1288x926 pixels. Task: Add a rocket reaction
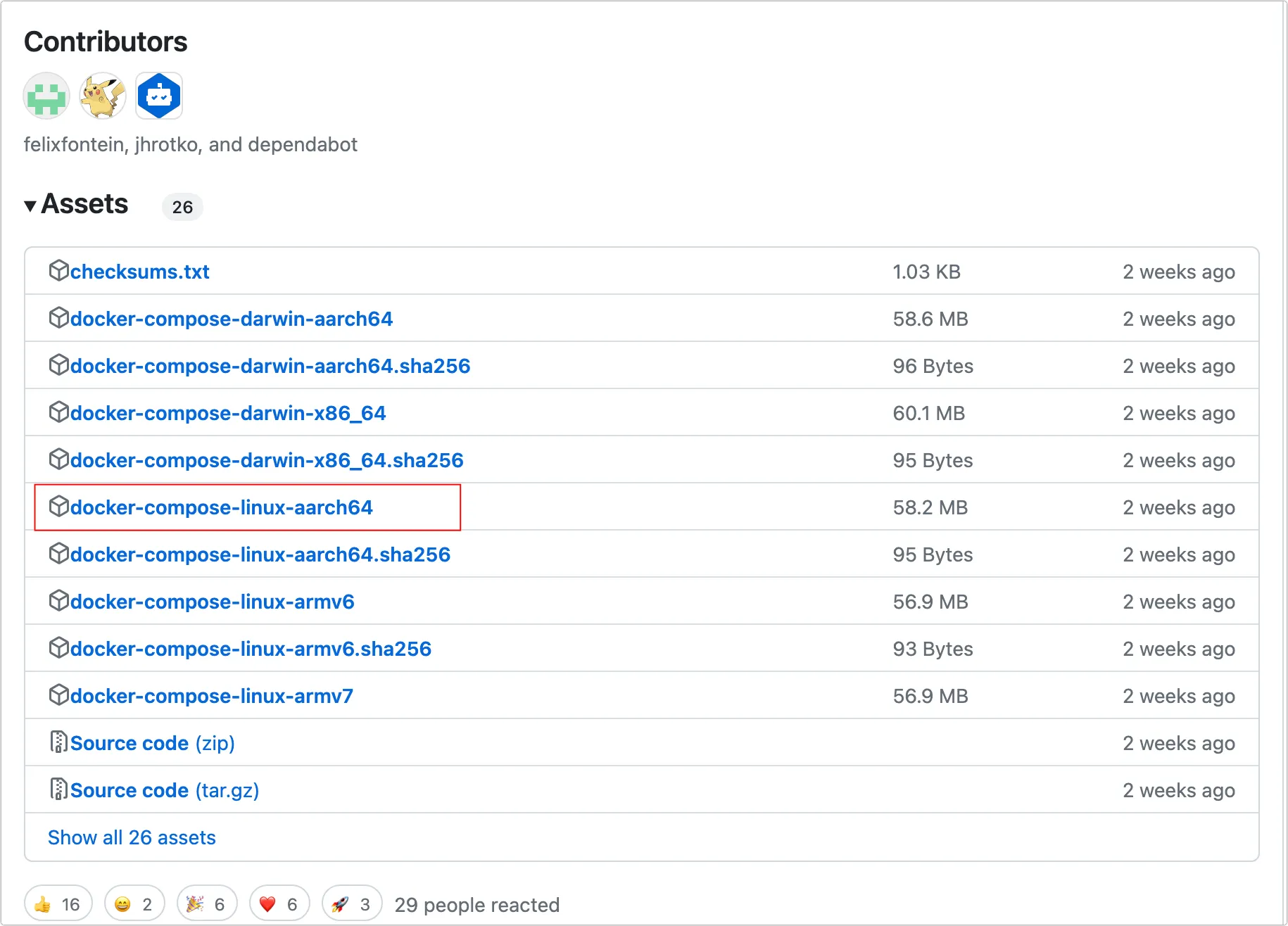(352, 903)
